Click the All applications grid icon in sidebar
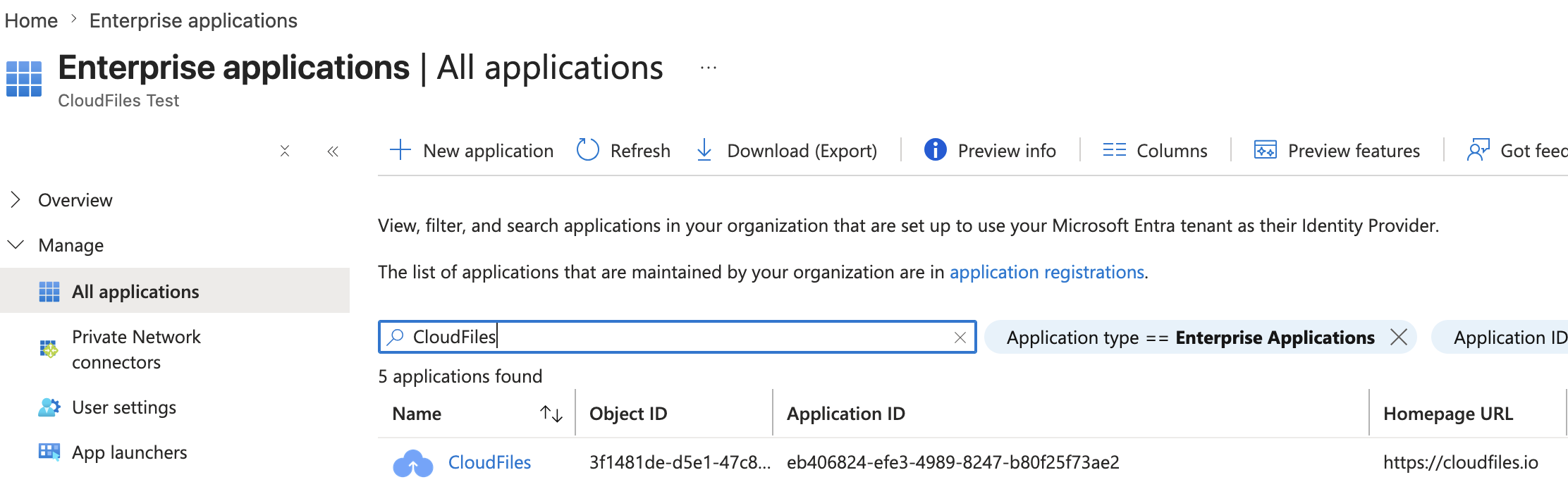 (x=49, y=291)
